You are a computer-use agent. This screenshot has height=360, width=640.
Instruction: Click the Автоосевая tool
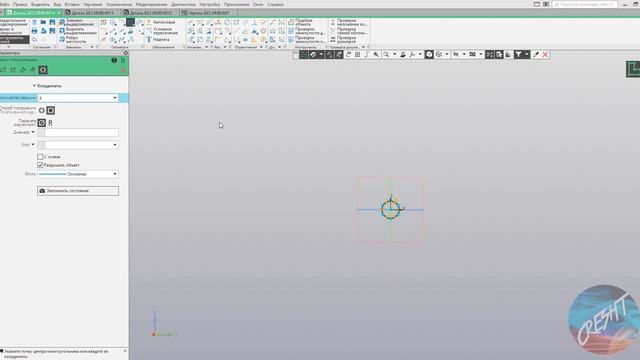pyautogui.click(x=161, y=22)
